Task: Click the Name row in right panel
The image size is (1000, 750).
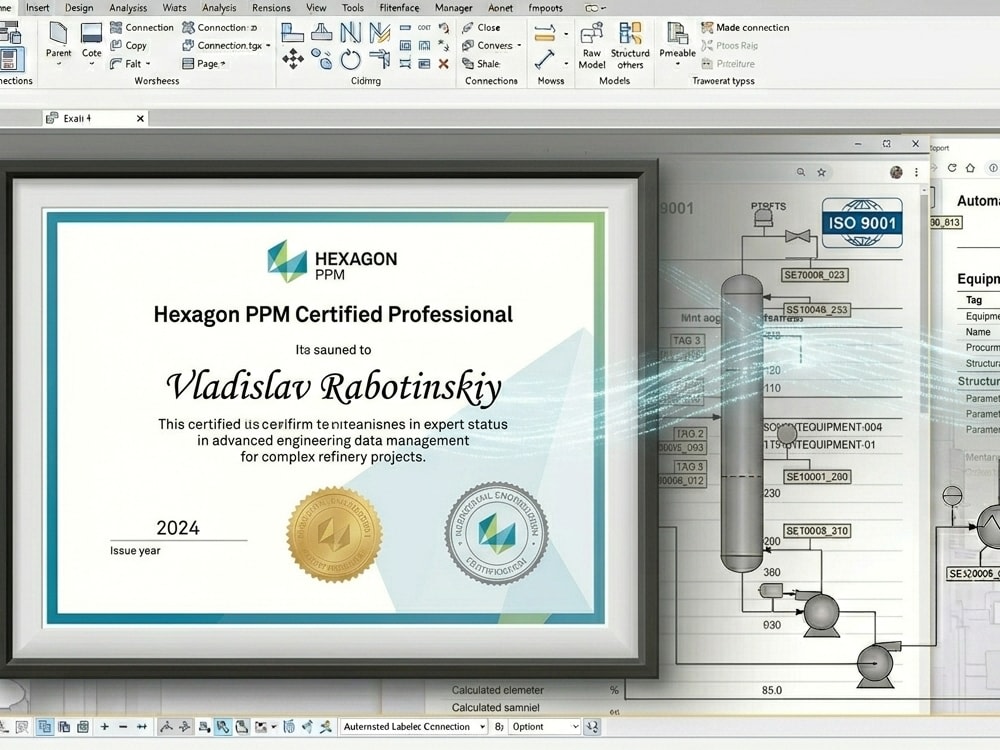Action: pyautogui.click(x=978, y=332)
